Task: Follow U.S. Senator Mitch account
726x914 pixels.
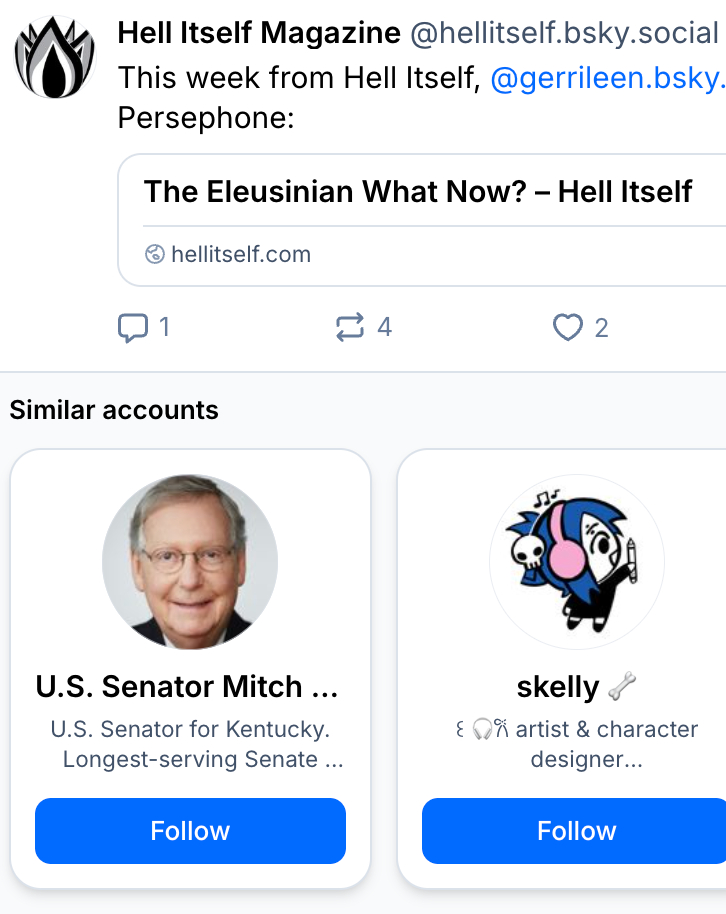Action: [x=190, y=831]
